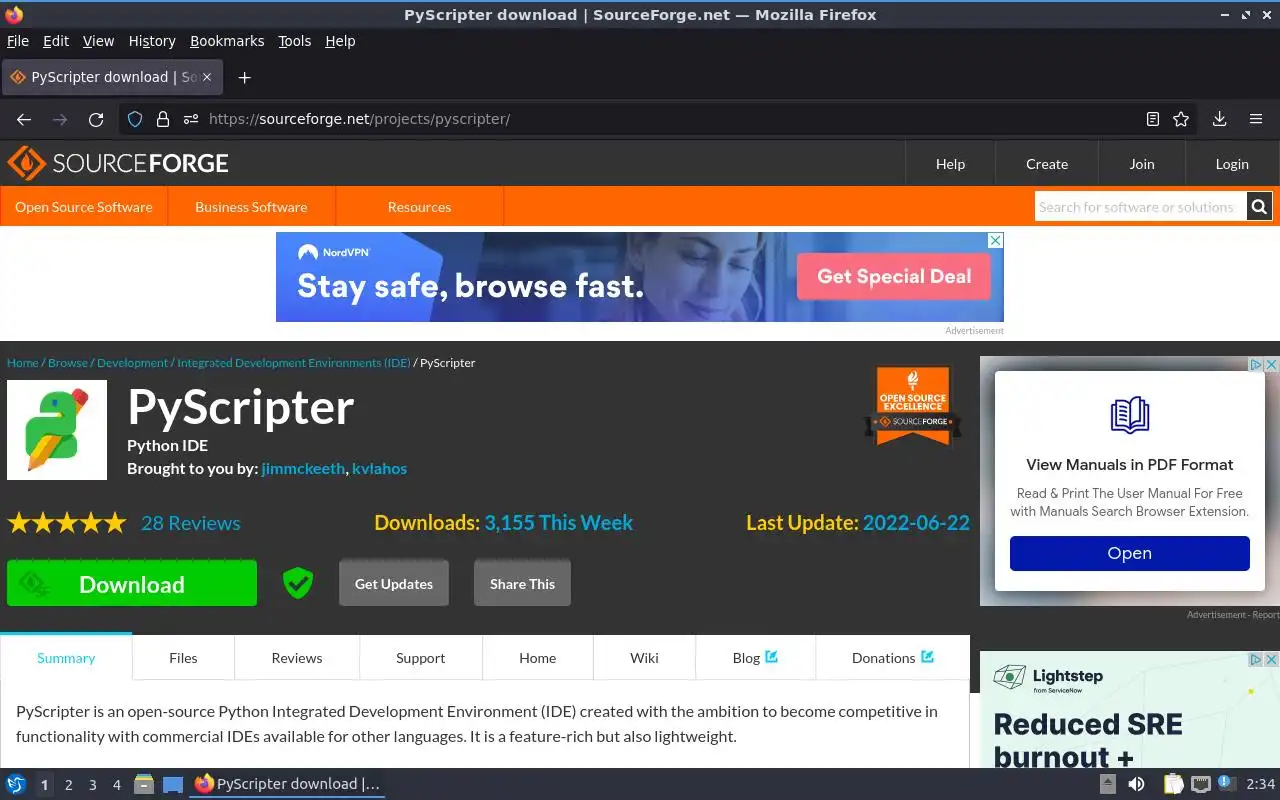Click the notification alert tray icon
The height and width of the screenshot is (800, 1280).
point(1227,784)
